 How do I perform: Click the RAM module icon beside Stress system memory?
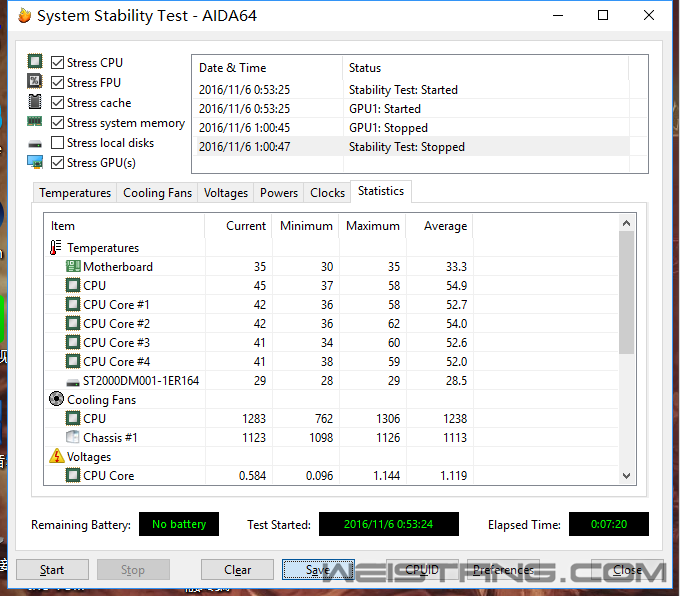tap(35, 121)
